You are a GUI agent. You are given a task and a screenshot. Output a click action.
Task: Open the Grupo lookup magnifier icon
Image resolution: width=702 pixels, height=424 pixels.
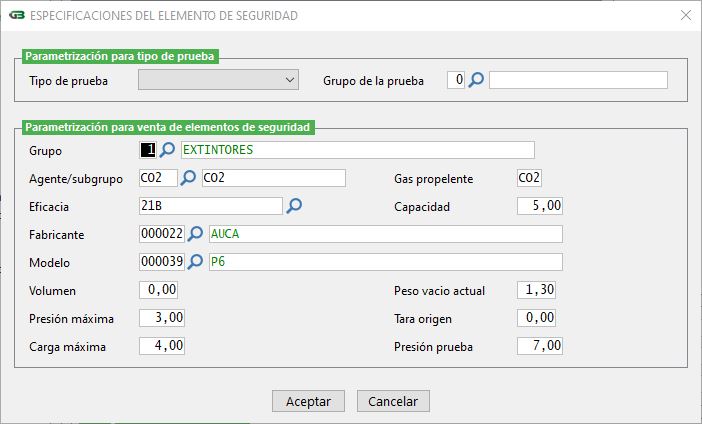click(168, 150)
